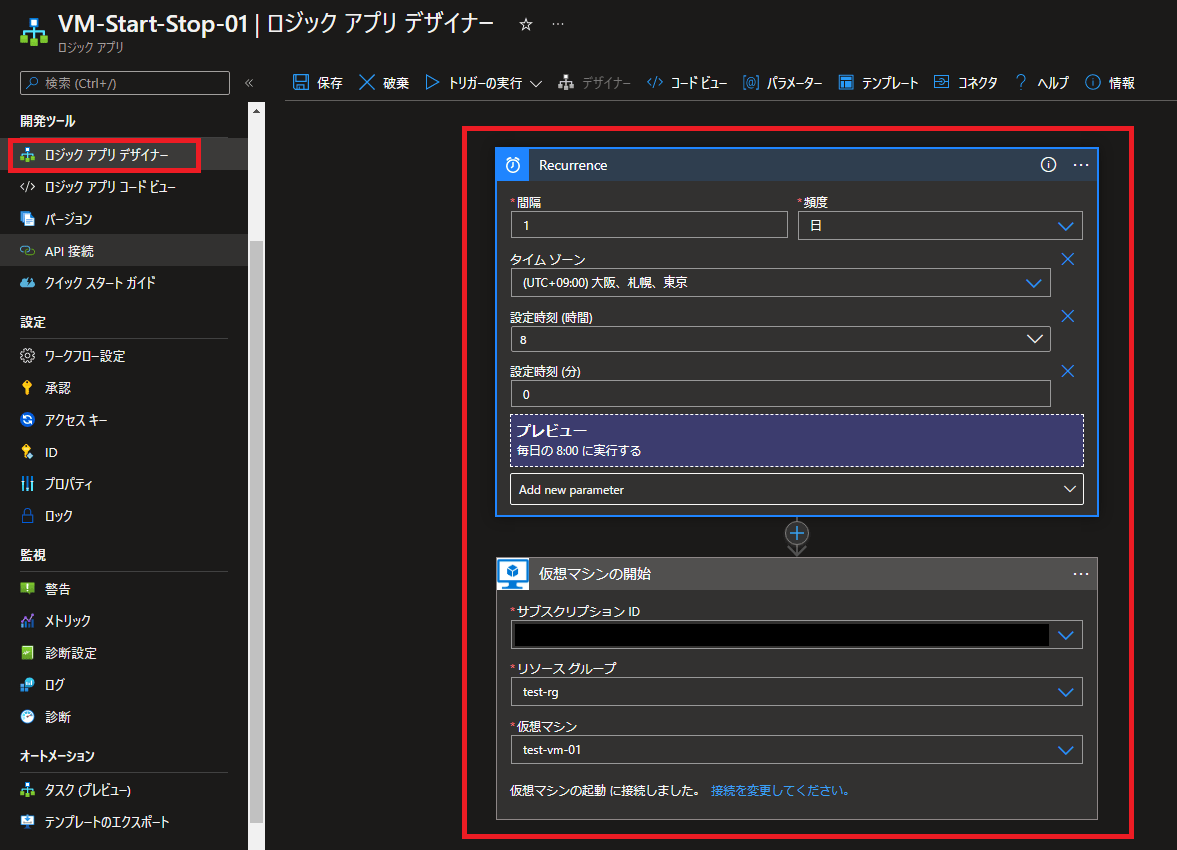The image size is (1177, 850).
Task: Open the Add new parameter dropdown
Action: coord(796,490)
